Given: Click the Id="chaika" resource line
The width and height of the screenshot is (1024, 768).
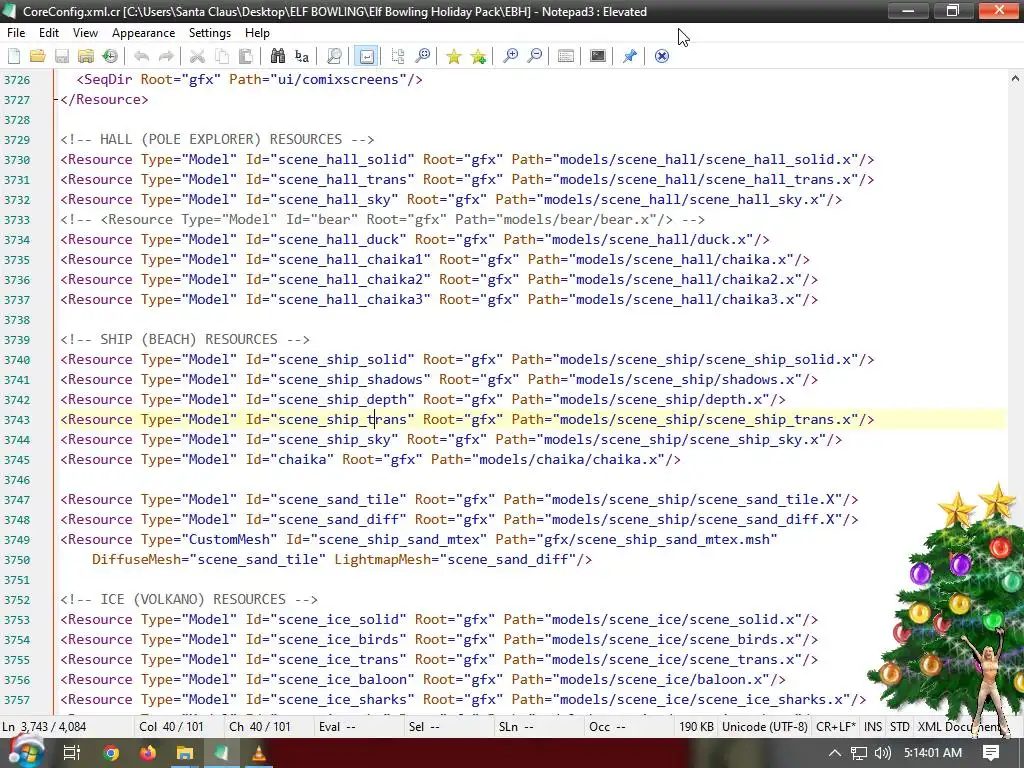Looking at the screenshot, I should point(370,459).
